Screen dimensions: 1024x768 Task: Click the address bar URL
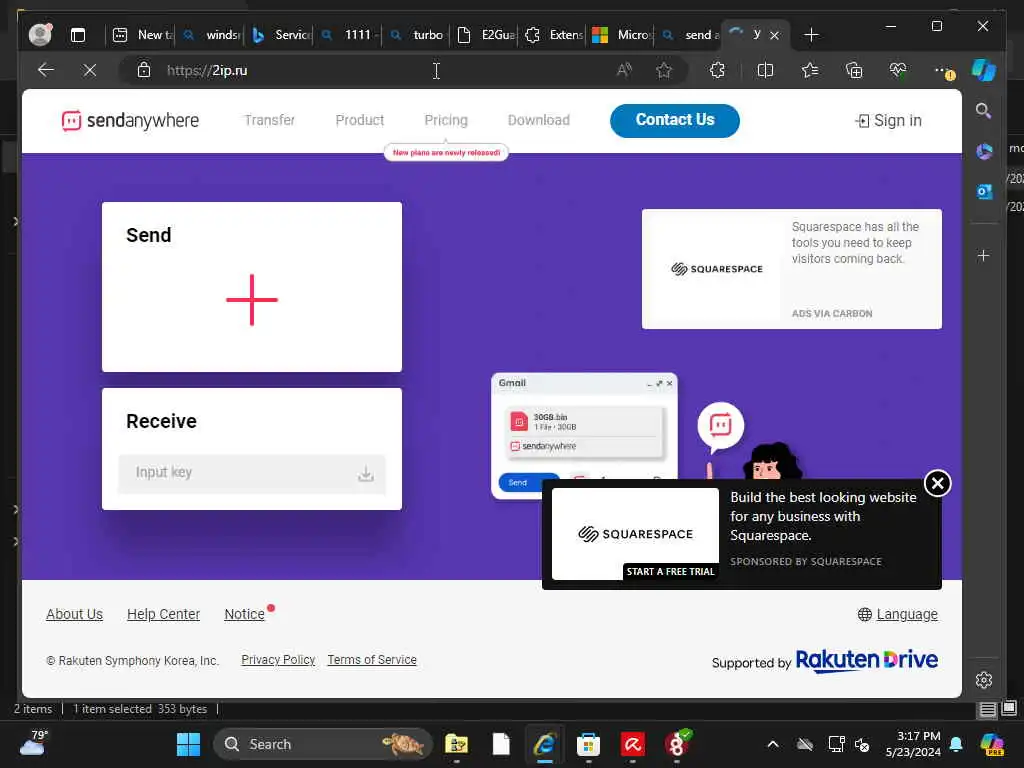(x=207, y=71)
